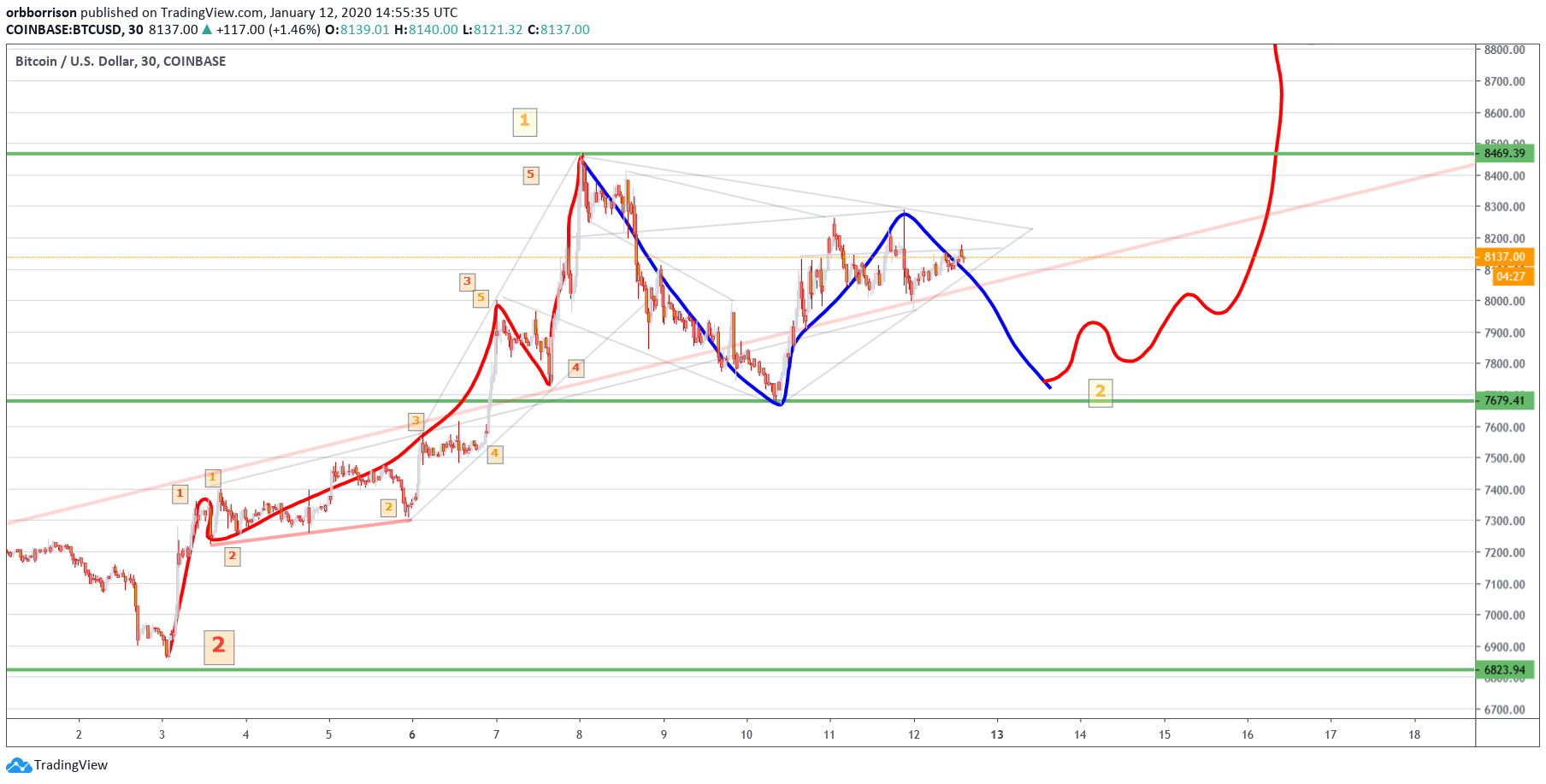Select the small orange wave 2 label near day 6
The image size is (1546, 784).
tap(388, 508)
